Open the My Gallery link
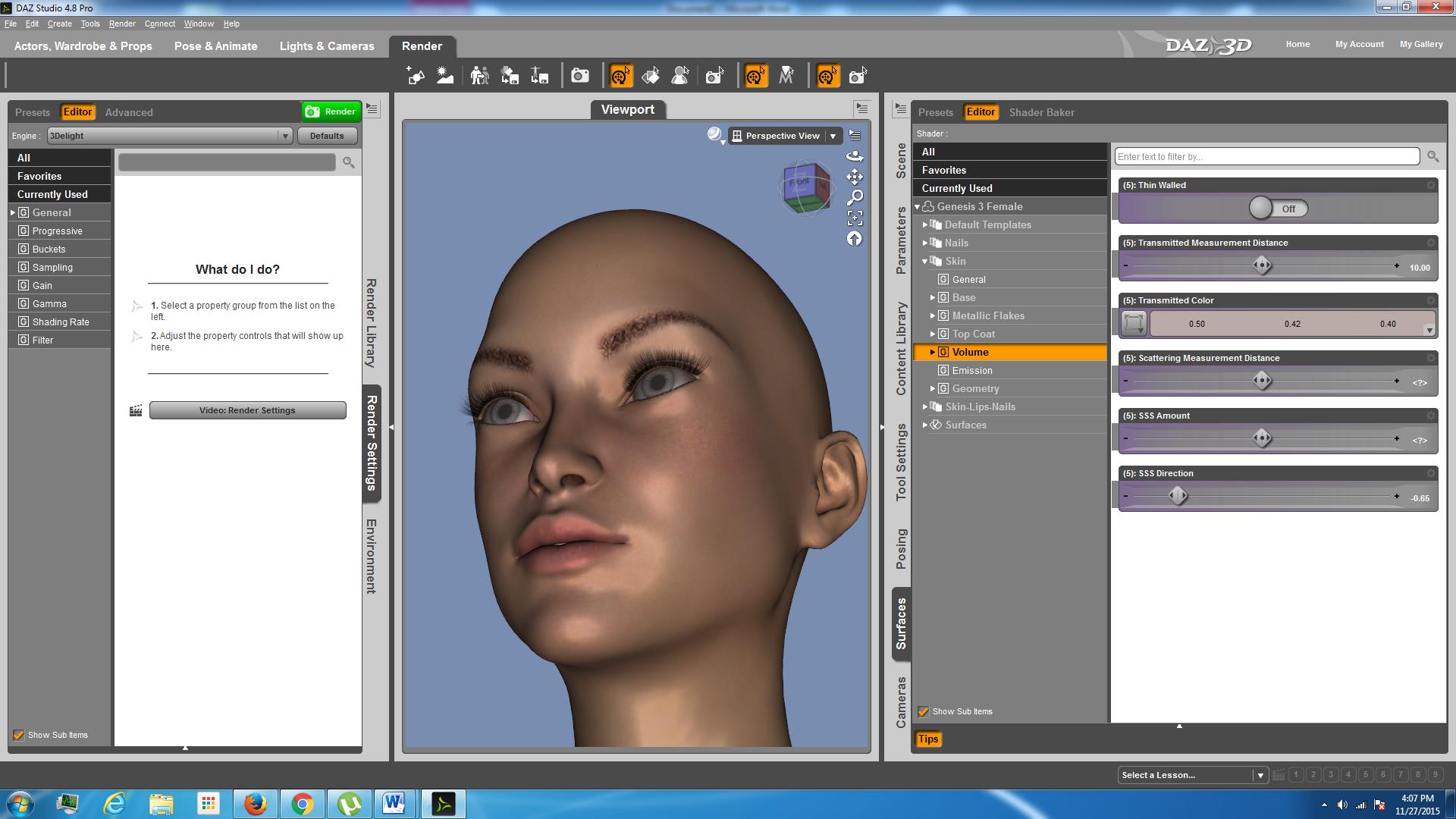The height and width of the screenshot is (819, 1456). (1421, 44)
